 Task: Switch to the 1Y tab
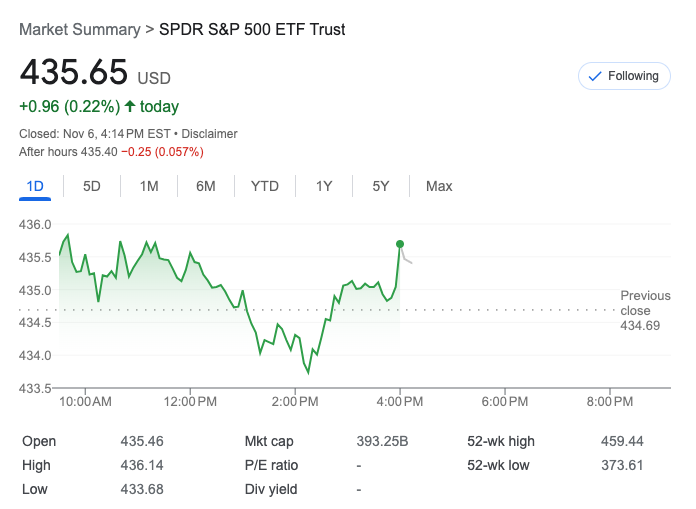pyautogui.click(x=324, y=186)
